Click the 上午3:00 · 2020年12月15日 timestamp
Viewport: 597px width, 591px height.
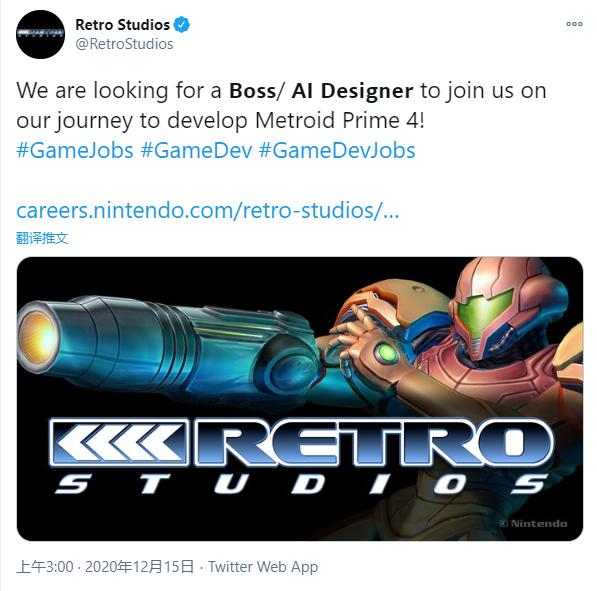105,567
